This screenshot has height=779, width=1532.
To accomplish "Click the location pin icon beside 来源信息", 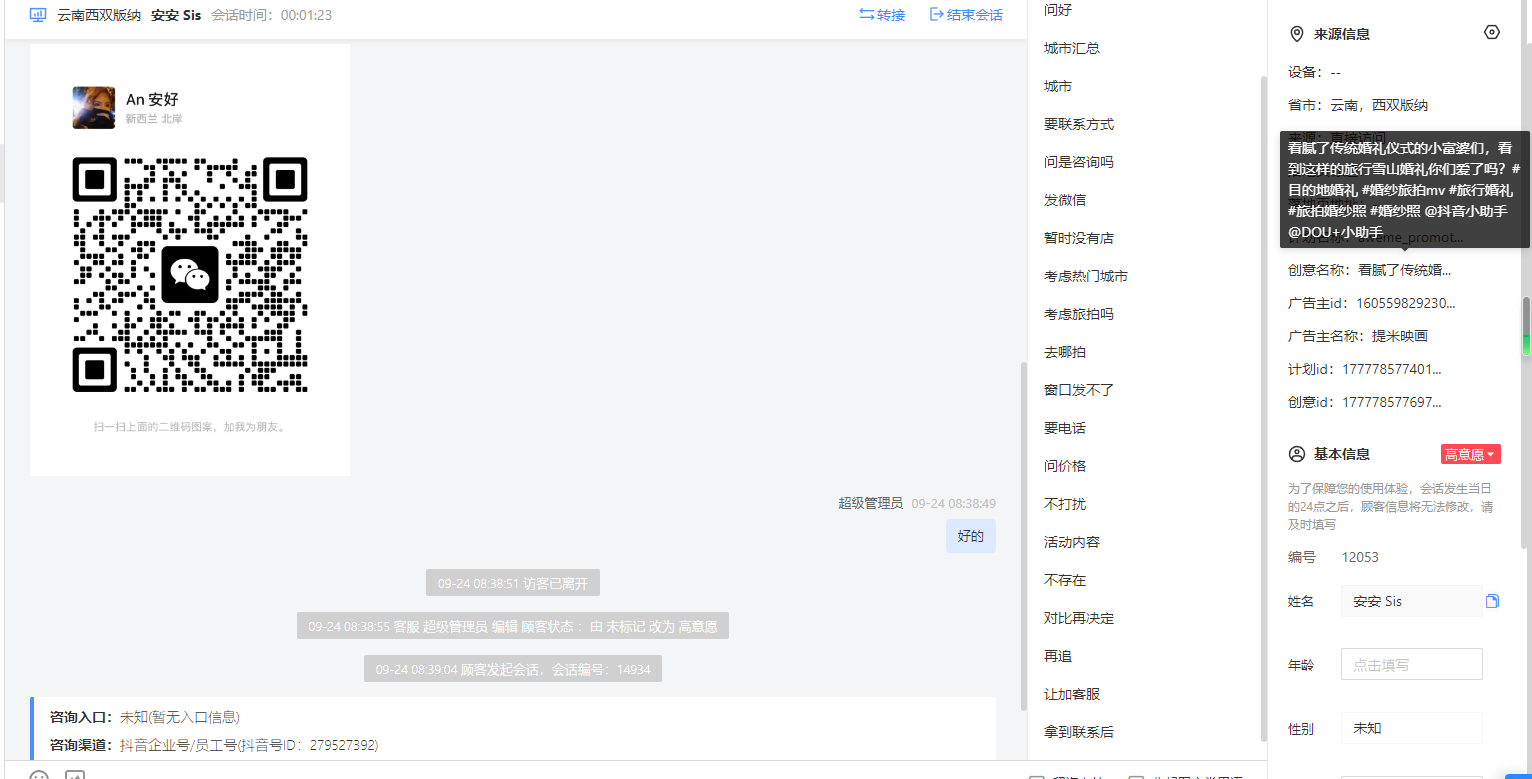I will click(x=1297, y=34).
